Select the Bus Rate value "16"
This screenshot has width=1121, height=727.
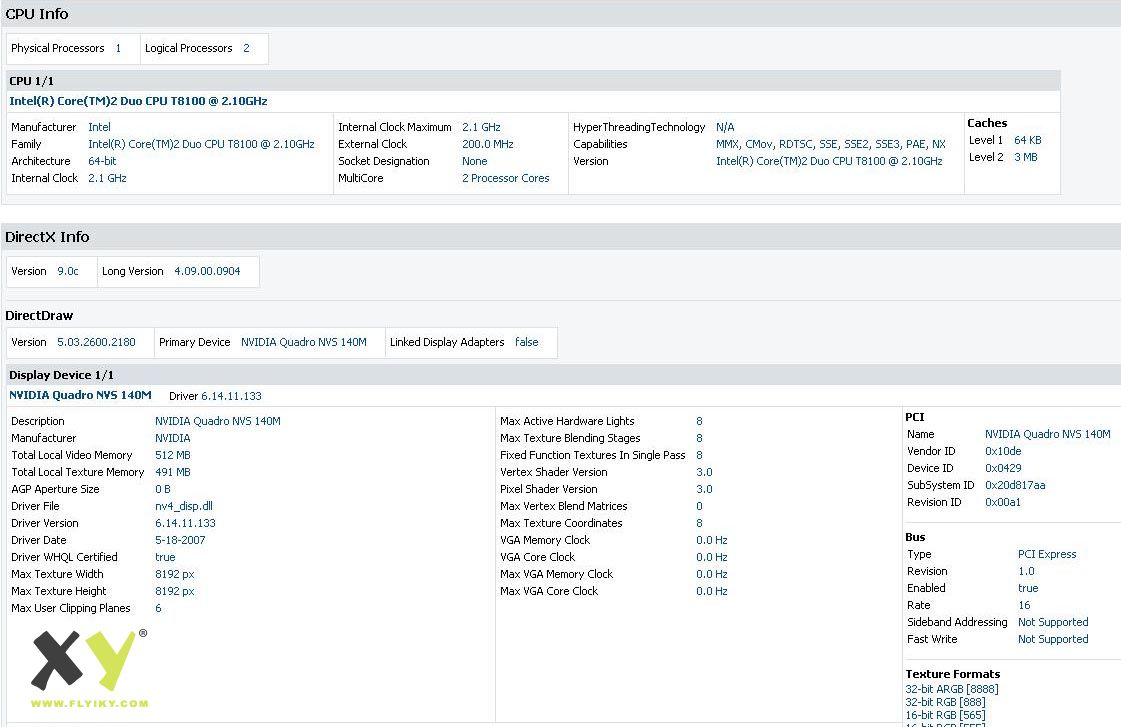pos(1024,605)
